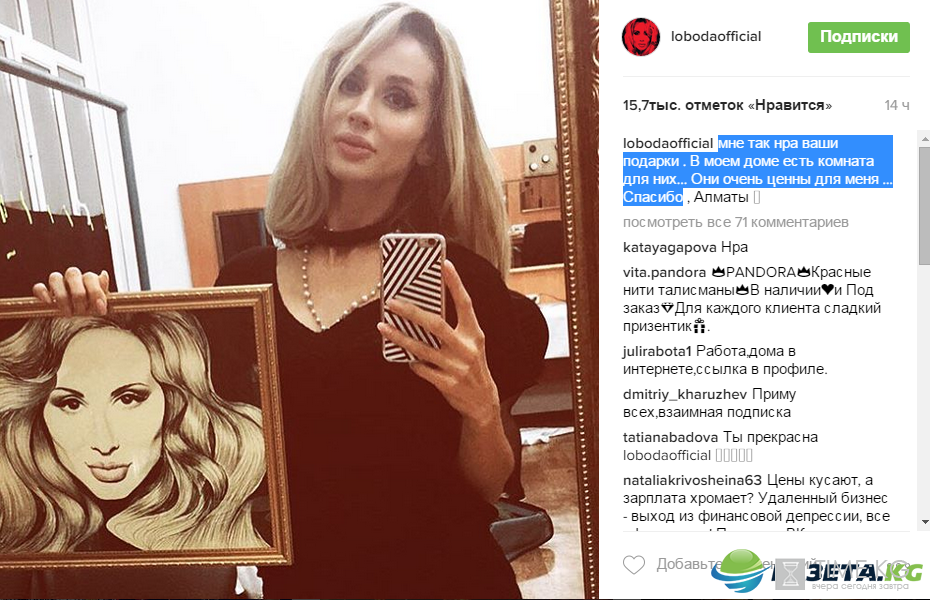Click the 14 ч post timestamp

897,106
